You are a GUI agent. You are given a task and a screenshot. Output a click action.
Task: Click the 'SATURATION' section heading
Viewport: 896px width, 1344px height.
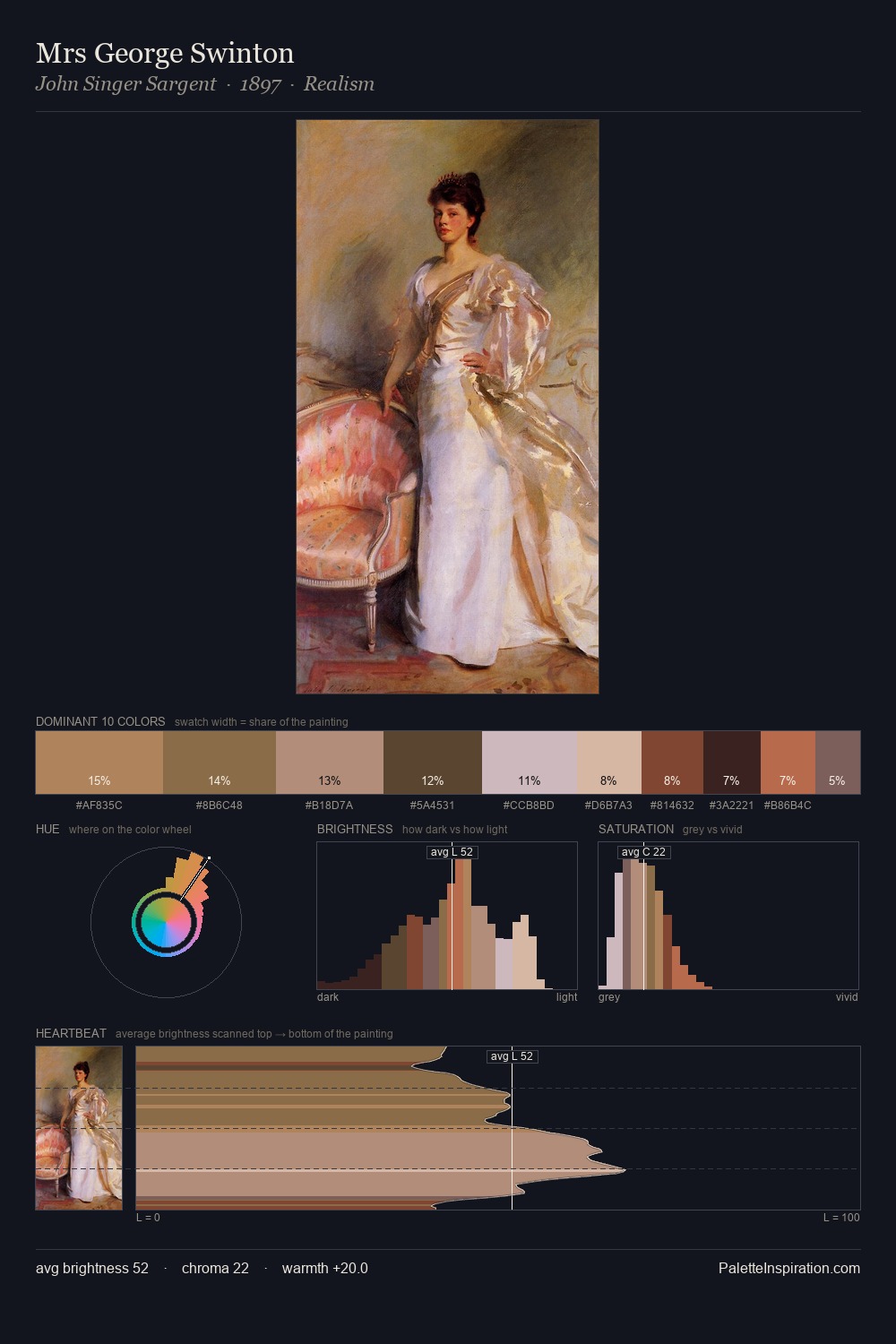point(636,829)
